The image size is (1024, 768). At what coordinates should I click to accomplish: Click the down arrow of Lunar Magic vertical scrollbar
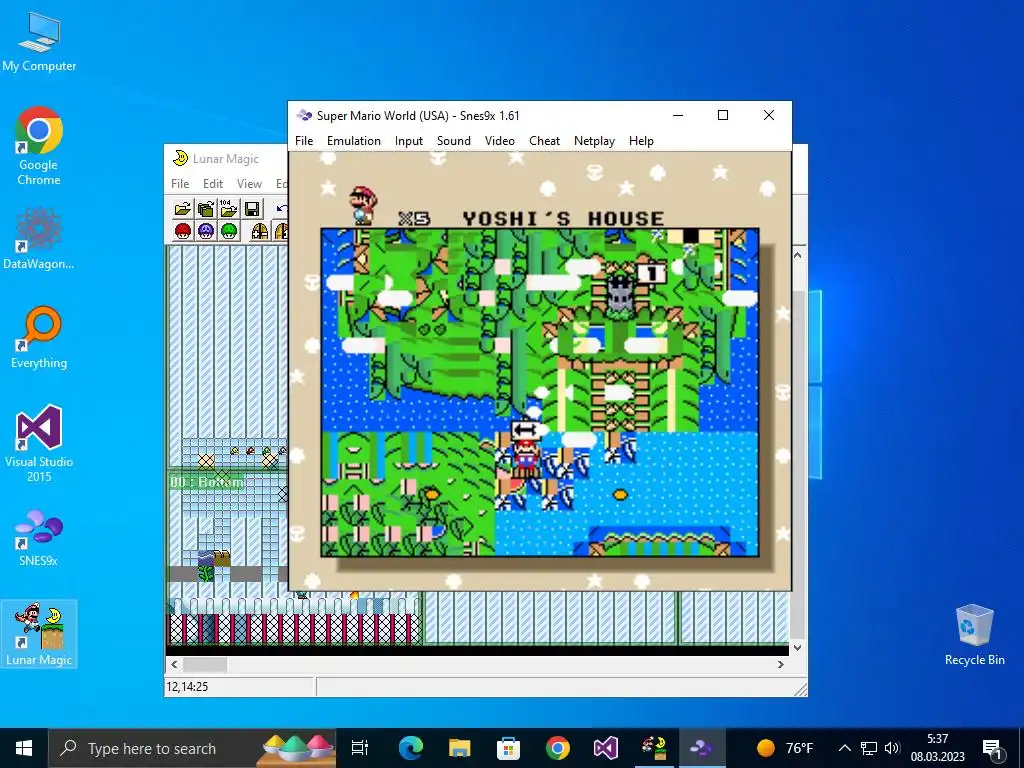[x=797, y=648]
